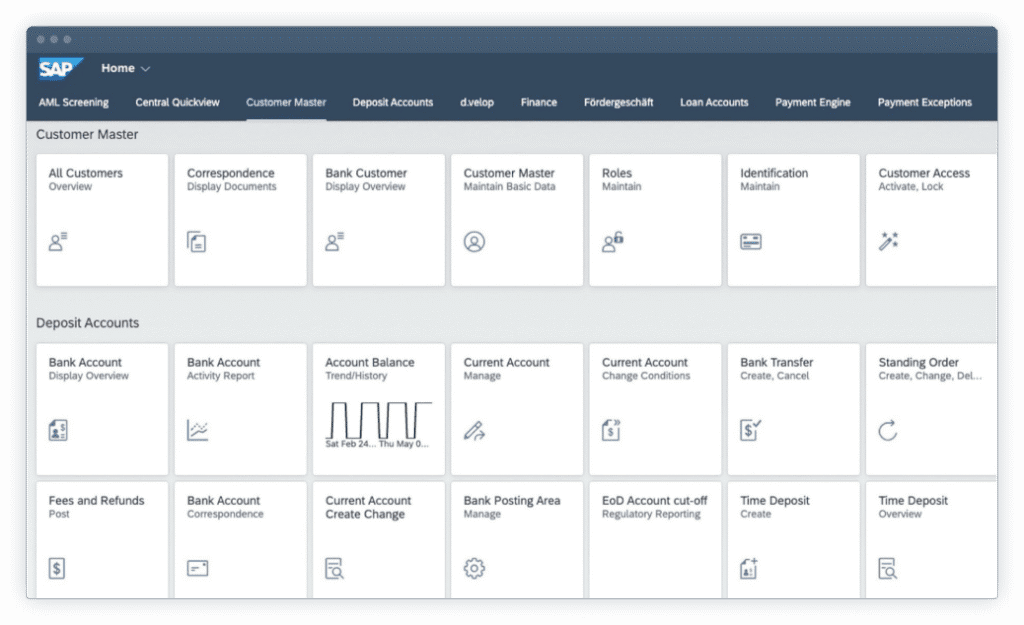This screenshot has height=625, width=1024.
Task: Click the Identification card icon
Action: (x=750, y=241)
